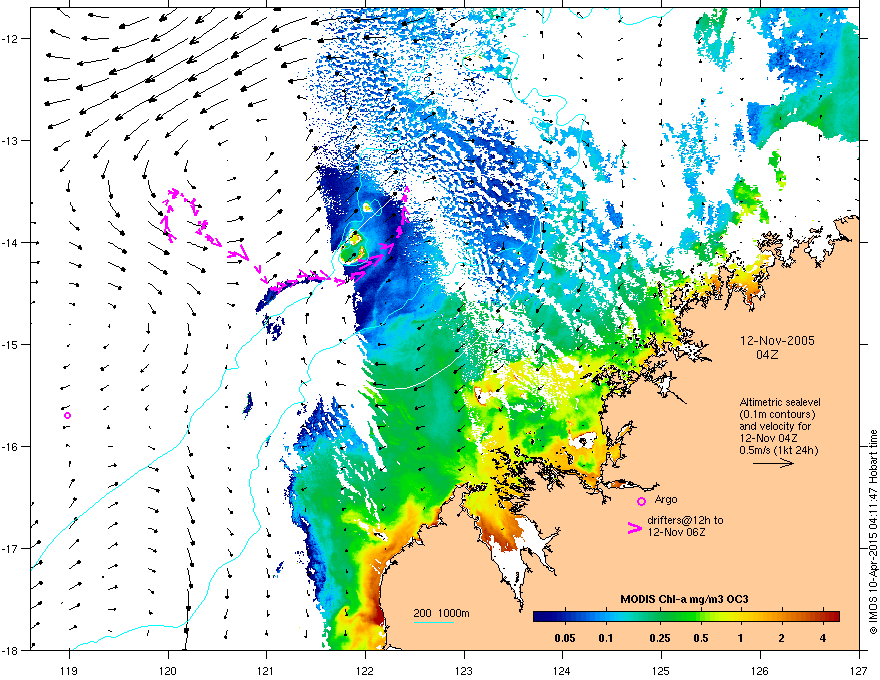Click the dark red end of colorbar
This screenshot has width=880, height=680.
coord(833,616)
